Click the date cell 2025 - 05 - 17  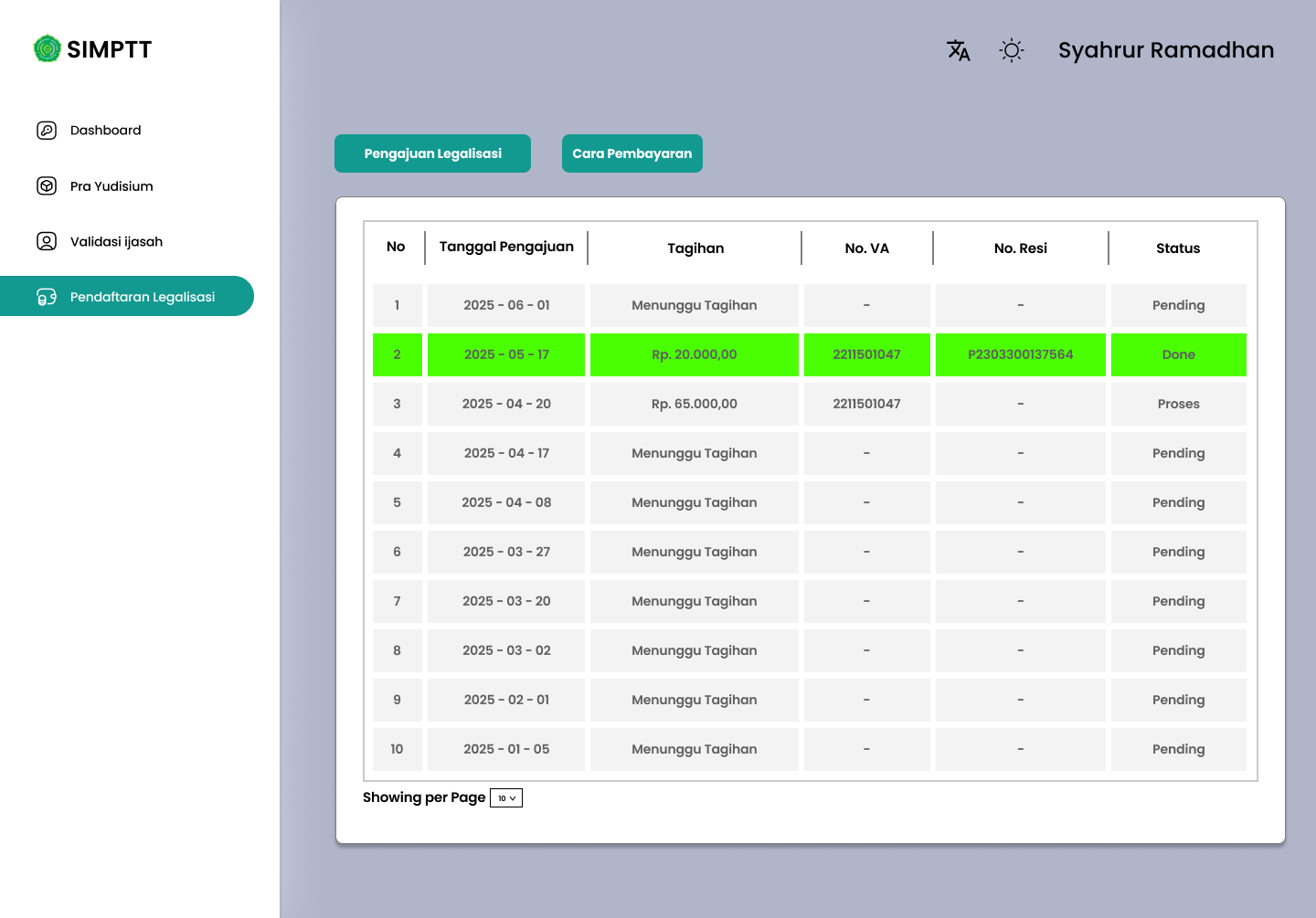tap(506, 354)
